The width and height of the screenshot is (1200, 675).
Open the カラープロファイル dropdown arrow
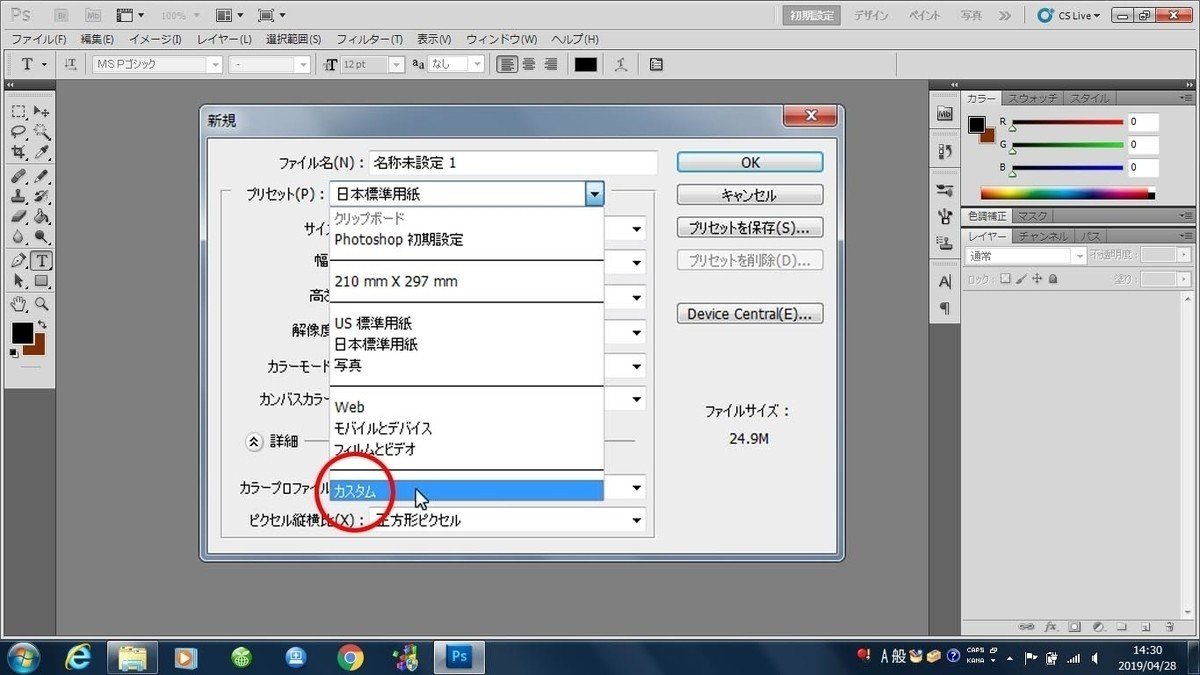pos(636,488)
